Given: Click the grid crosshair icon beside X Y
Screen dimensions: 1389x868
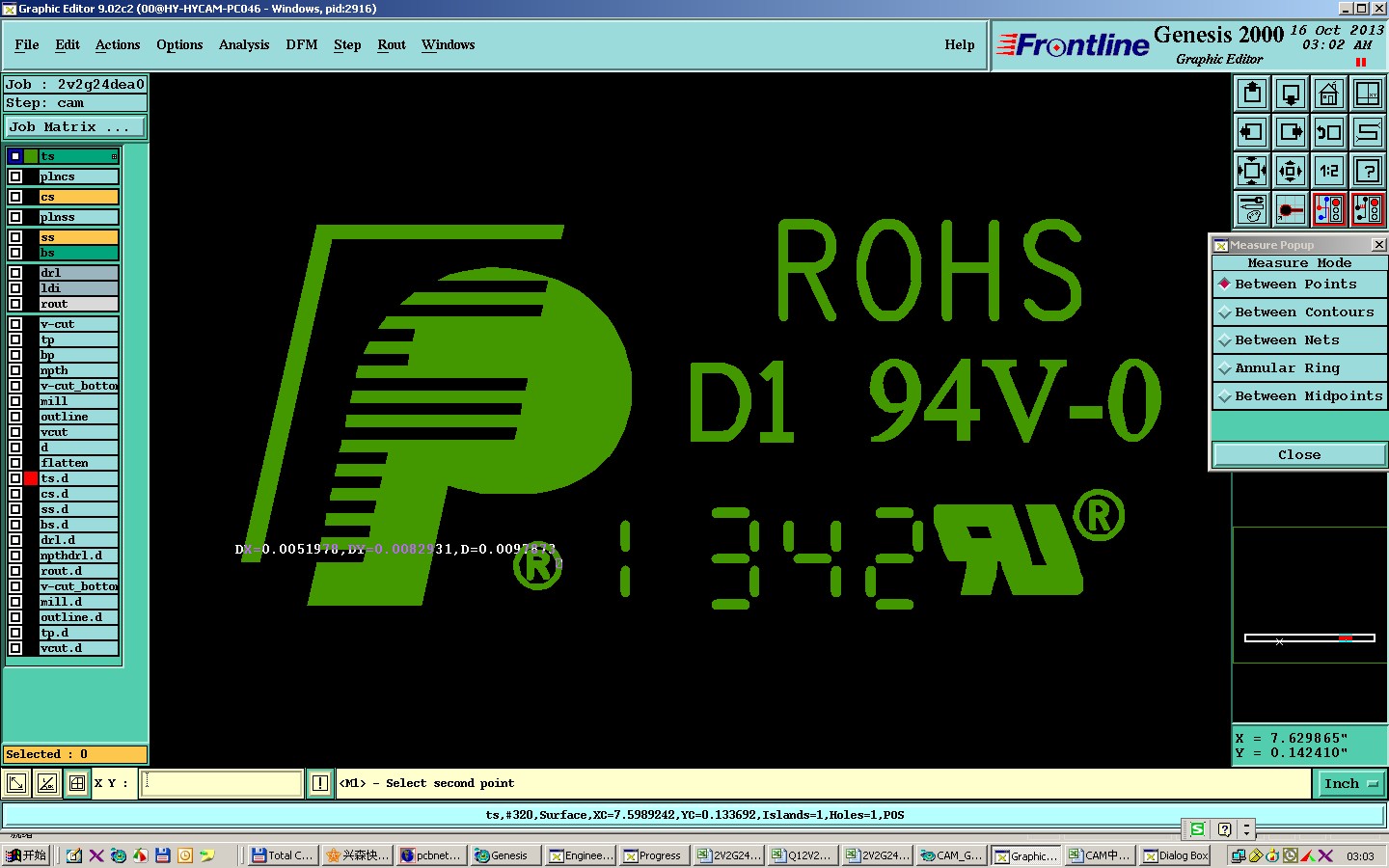Looking at the screenshot, I should click(x=77, y=783).
